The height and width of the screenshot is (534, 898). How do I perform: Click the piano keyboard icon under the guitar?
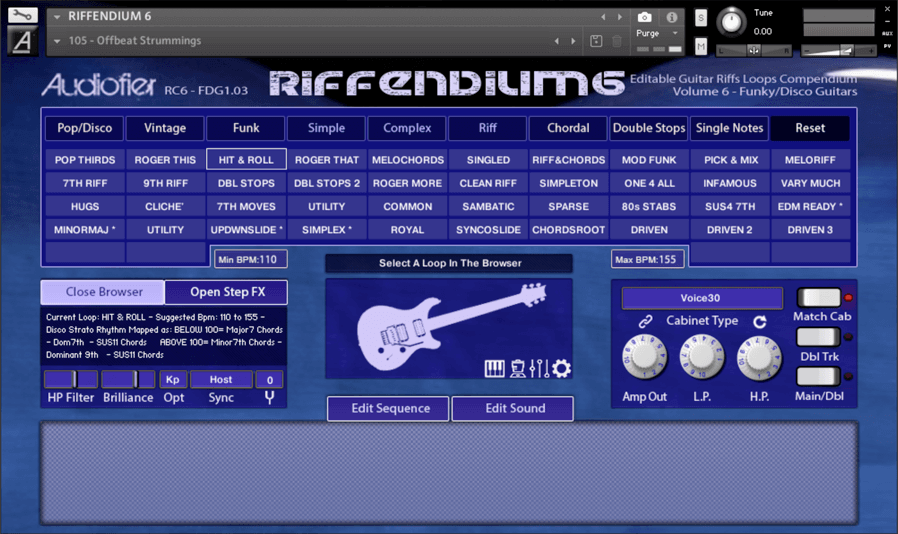click(494, 369)
